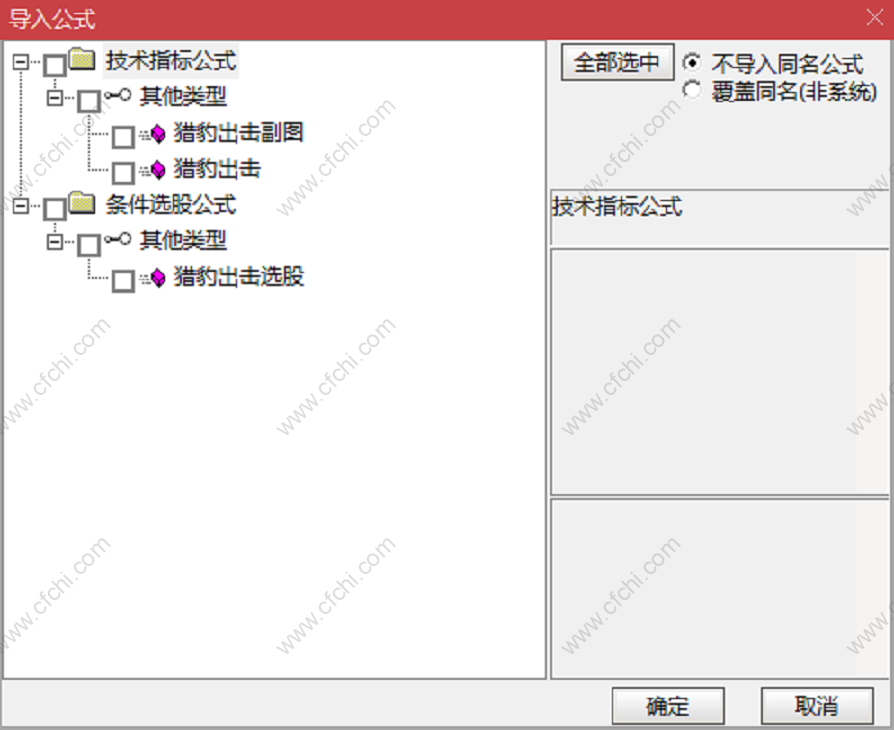894x730 pixels.
Task: Tick the checkbox for 猎豹出击选股
Action: (123, 281)
